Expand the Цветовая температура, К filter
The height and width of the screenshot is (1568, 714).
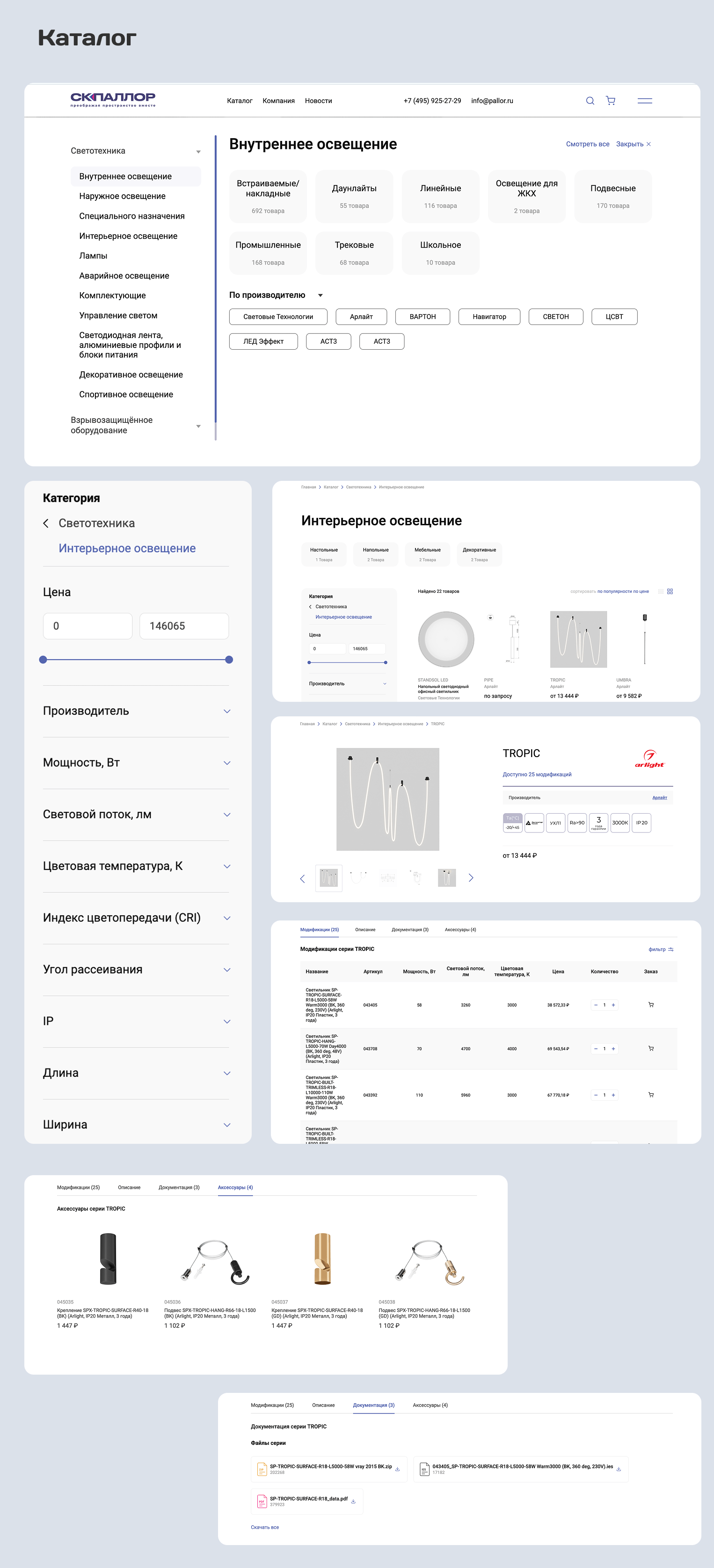click(x=227, y=867)
